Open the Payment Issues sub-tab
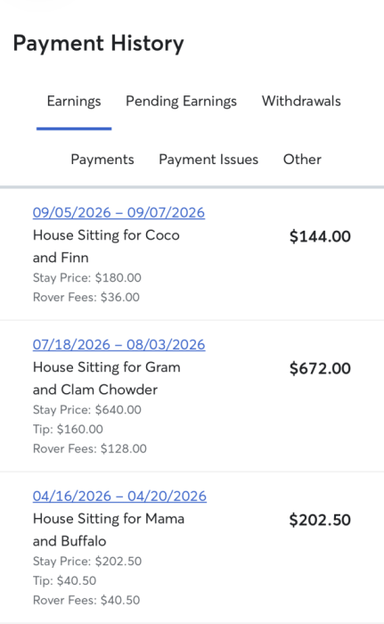Screen dimensions: 384x624 pyautogui.click(x=209, y=159)
